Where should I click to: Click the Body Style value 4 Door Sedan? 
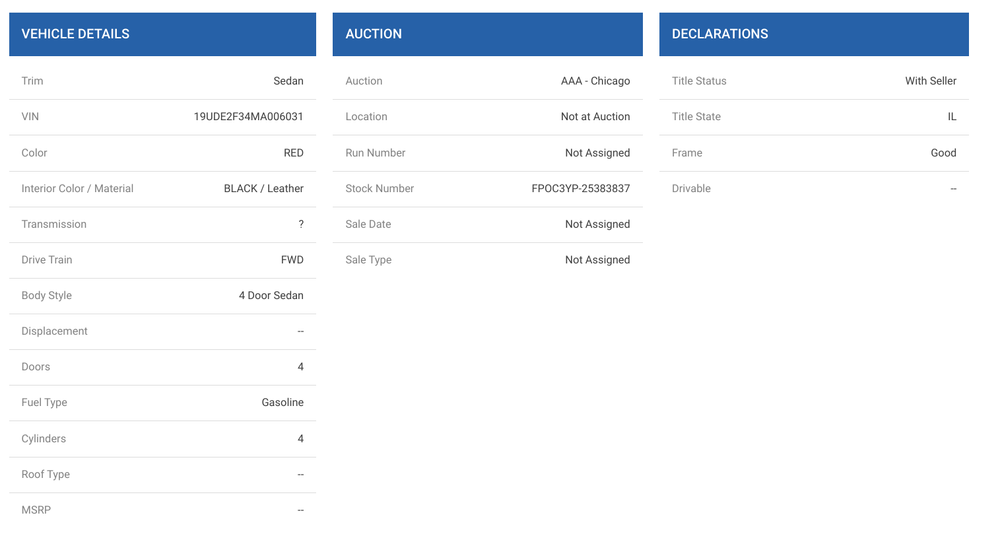(271, 296)
